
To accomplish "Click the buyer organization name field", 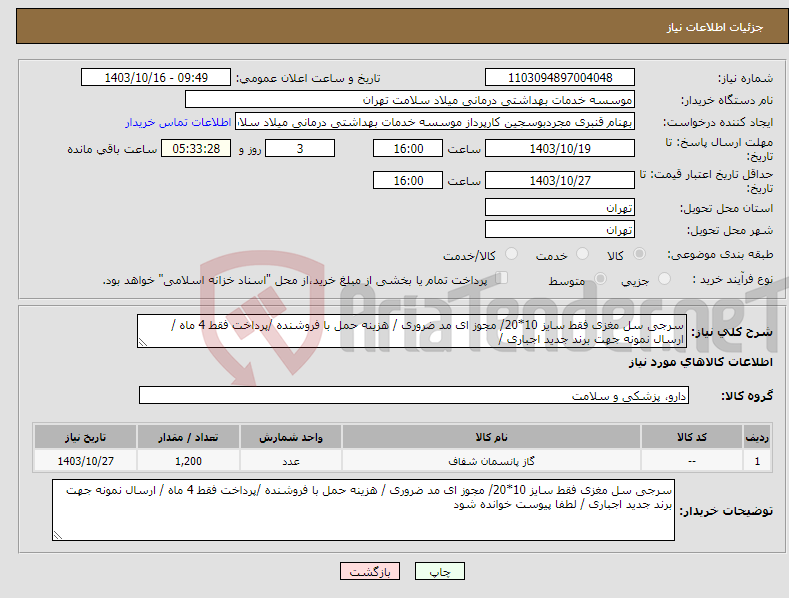I will [x=410, y=100].
